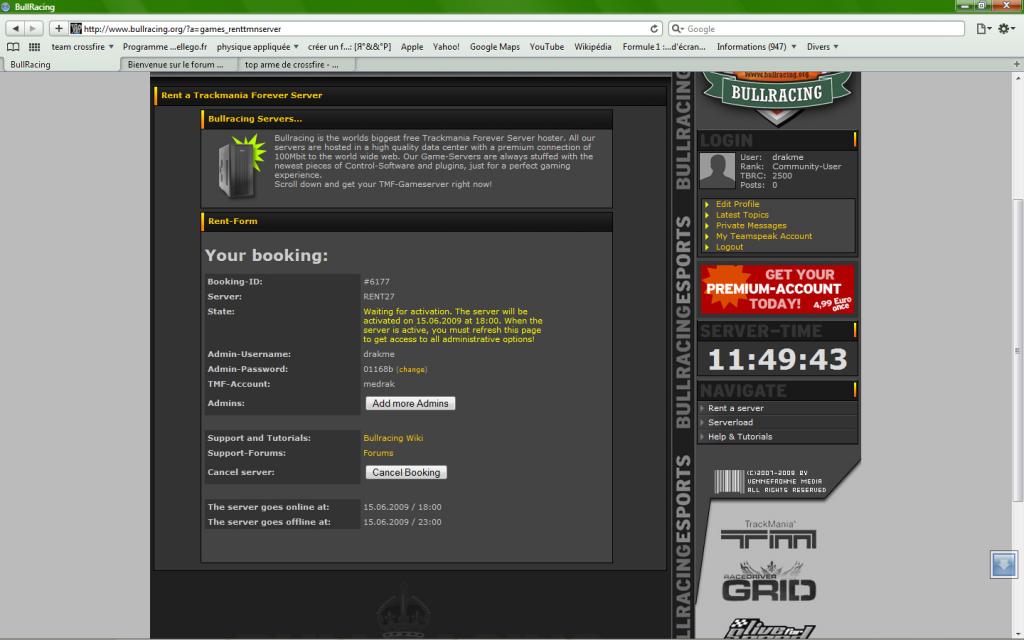The width and height of the screenshot is (1024, 640).
Task: Open the Support Forums link
Action: click(378, 453)
